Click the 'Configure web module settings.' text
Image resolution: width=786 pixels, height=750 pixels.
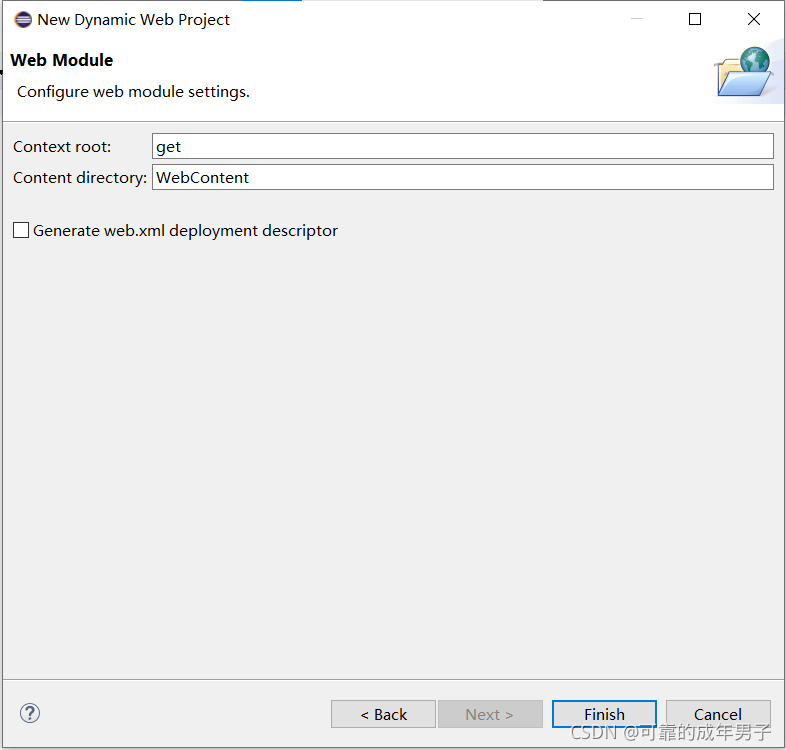coord(133,92)
